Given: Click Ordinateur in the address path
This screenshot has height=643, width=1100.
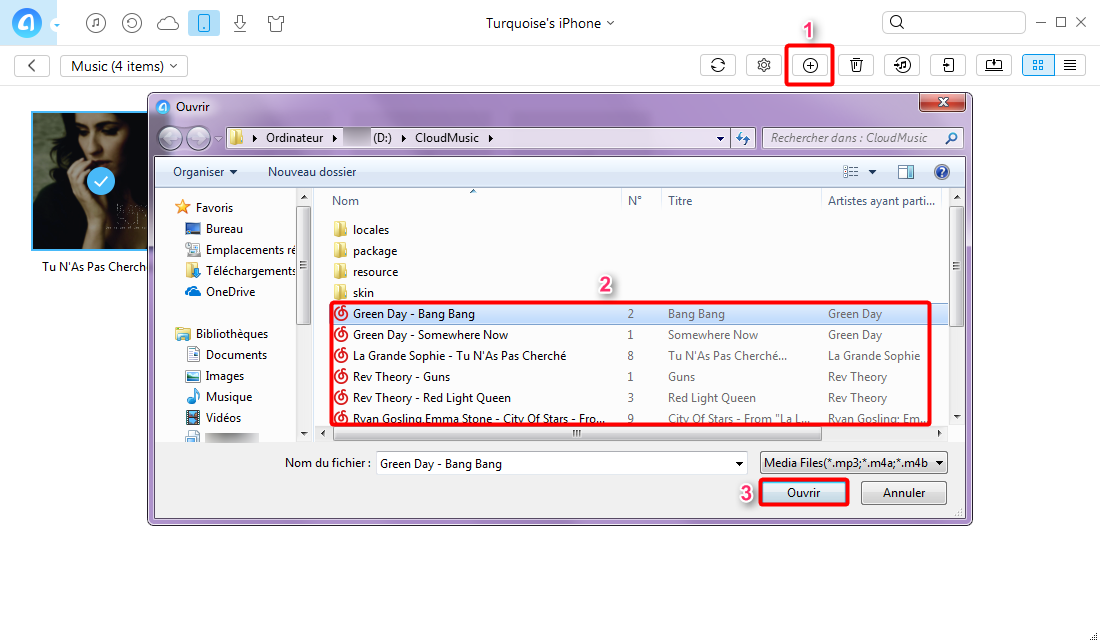Looking at the screenshot, I should (295, 138).
